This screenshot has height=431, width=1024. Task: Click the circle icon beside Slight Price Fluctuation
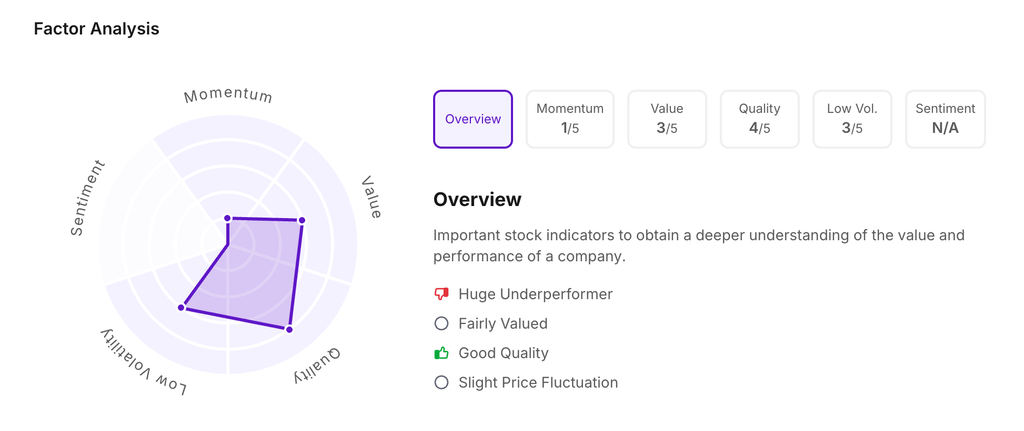click(x=441, y=383)
